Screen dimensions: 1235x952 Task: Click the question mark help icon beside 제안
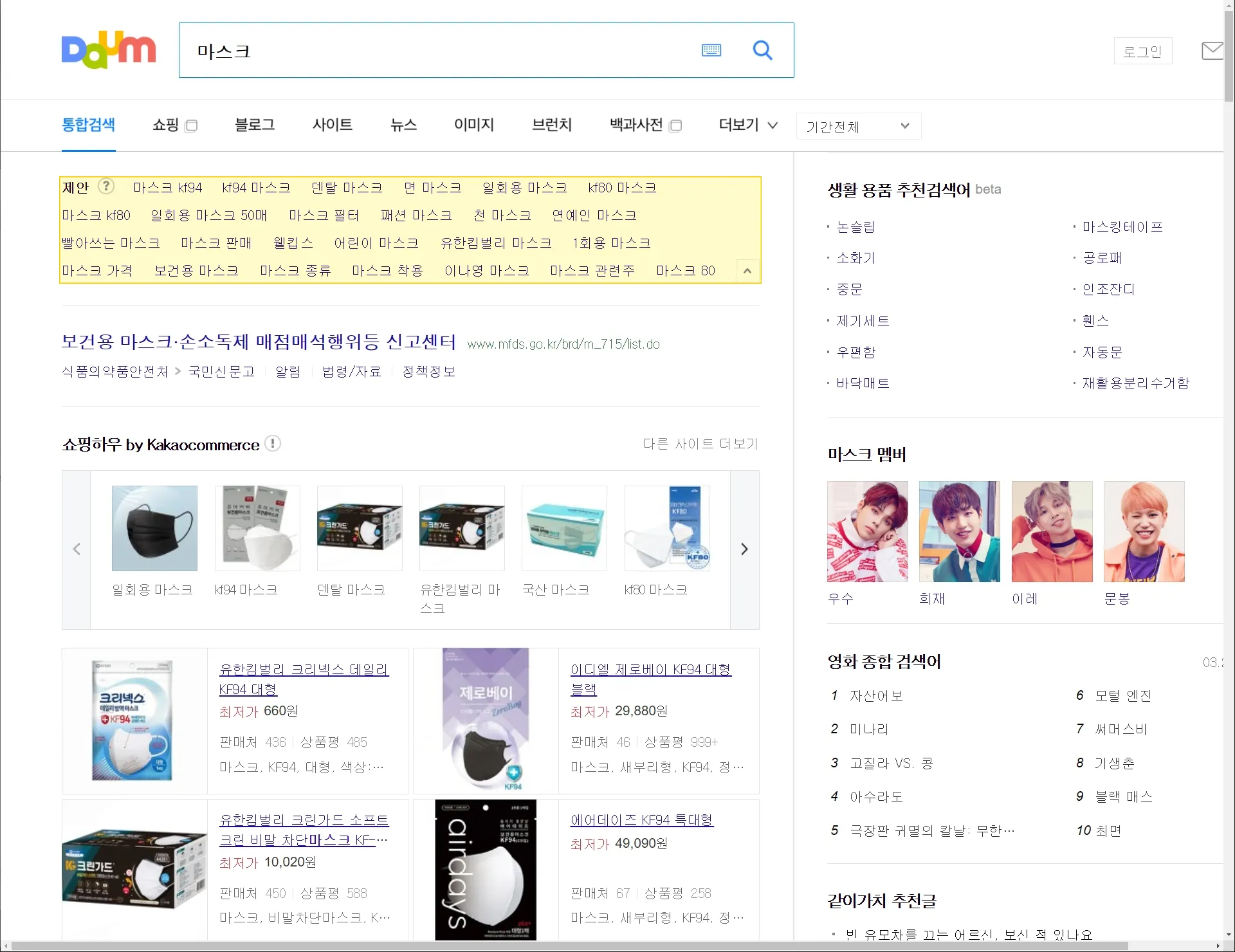coord(106,187)
